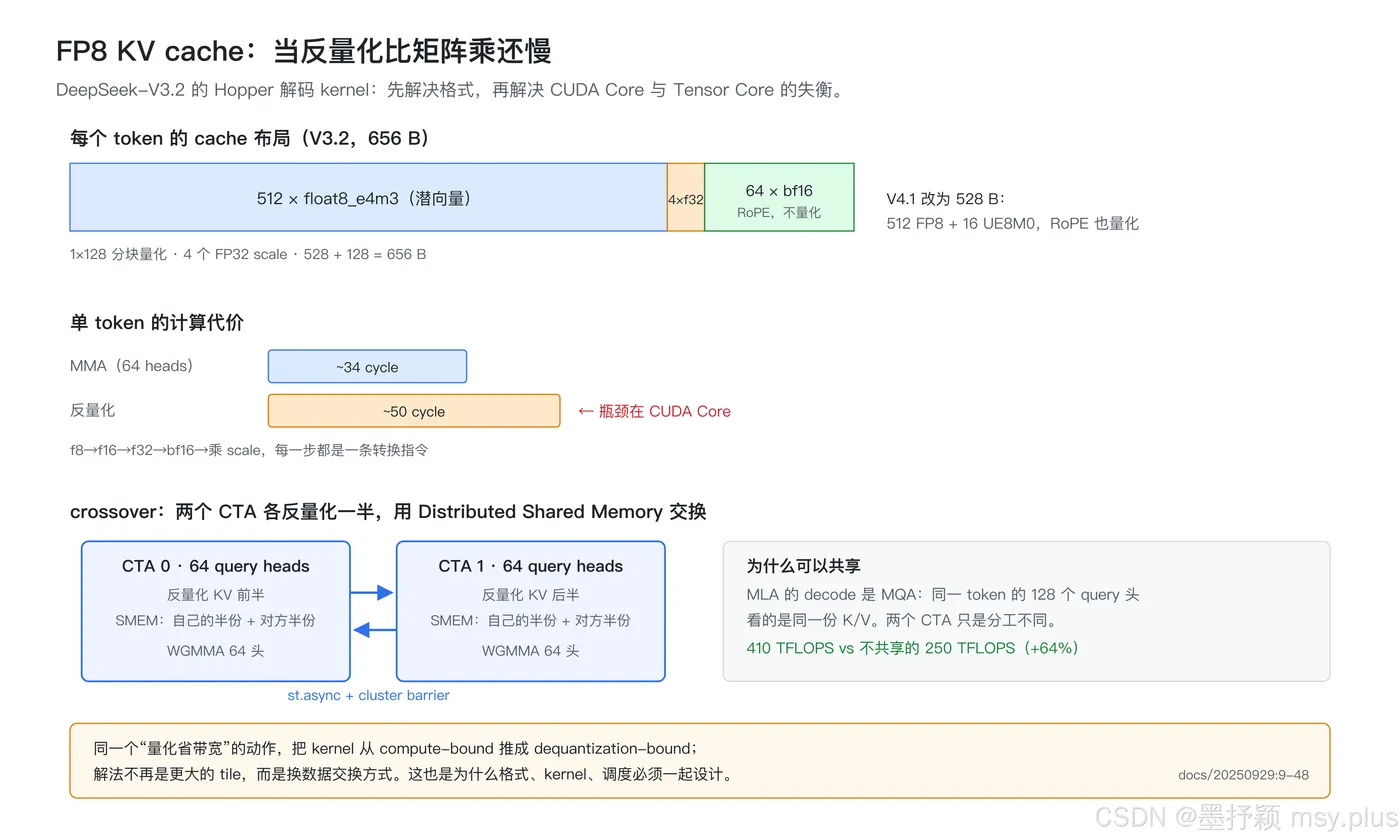Select the green "410 TFLOPS vs 不共享的 250 TFLOPS" line
Image resolution: width=1400 pixels, height=840 pixels.
click(x=913, y=647)
